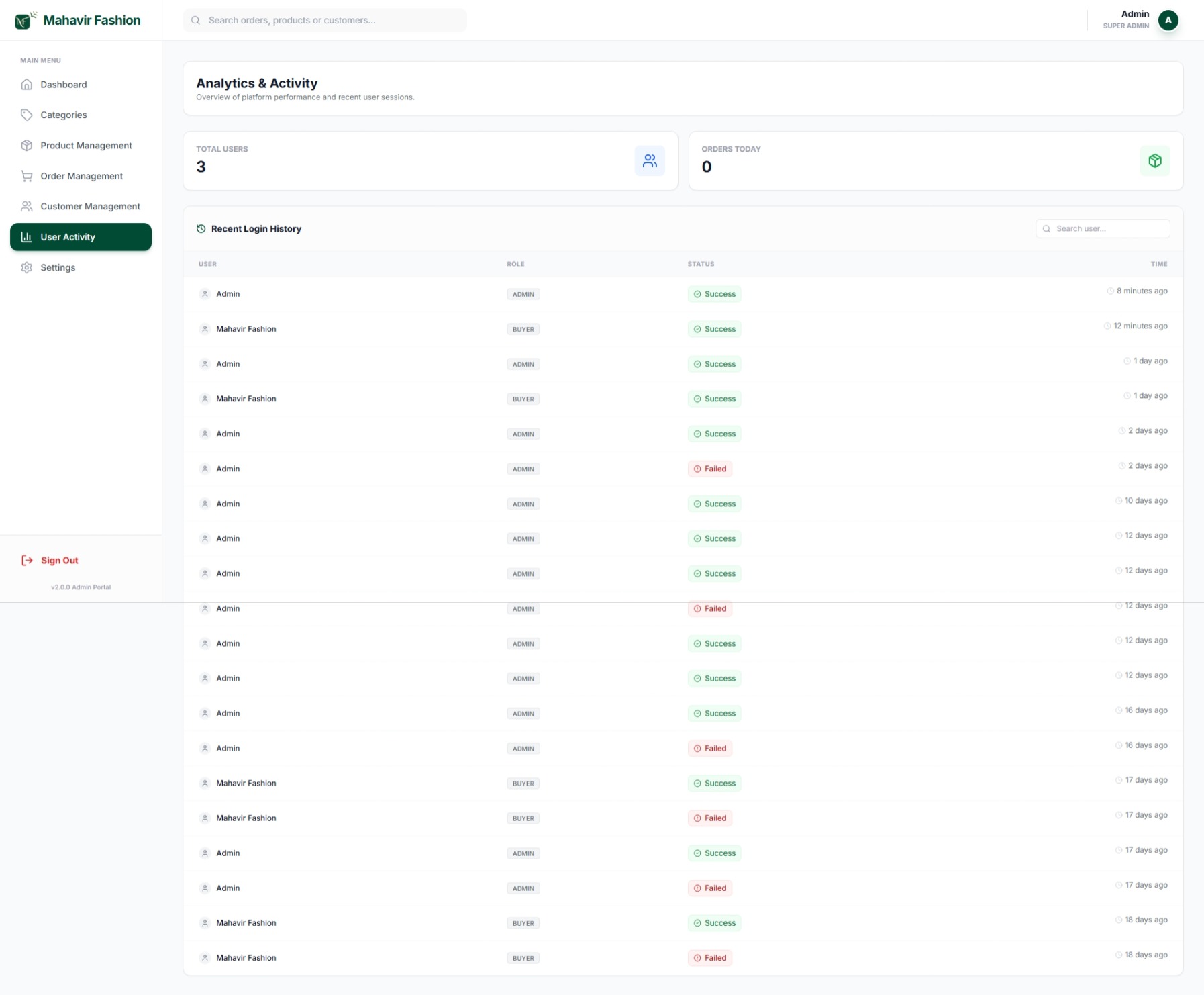Go to Product Management page

pyautogui.click(x=86, y=146)
